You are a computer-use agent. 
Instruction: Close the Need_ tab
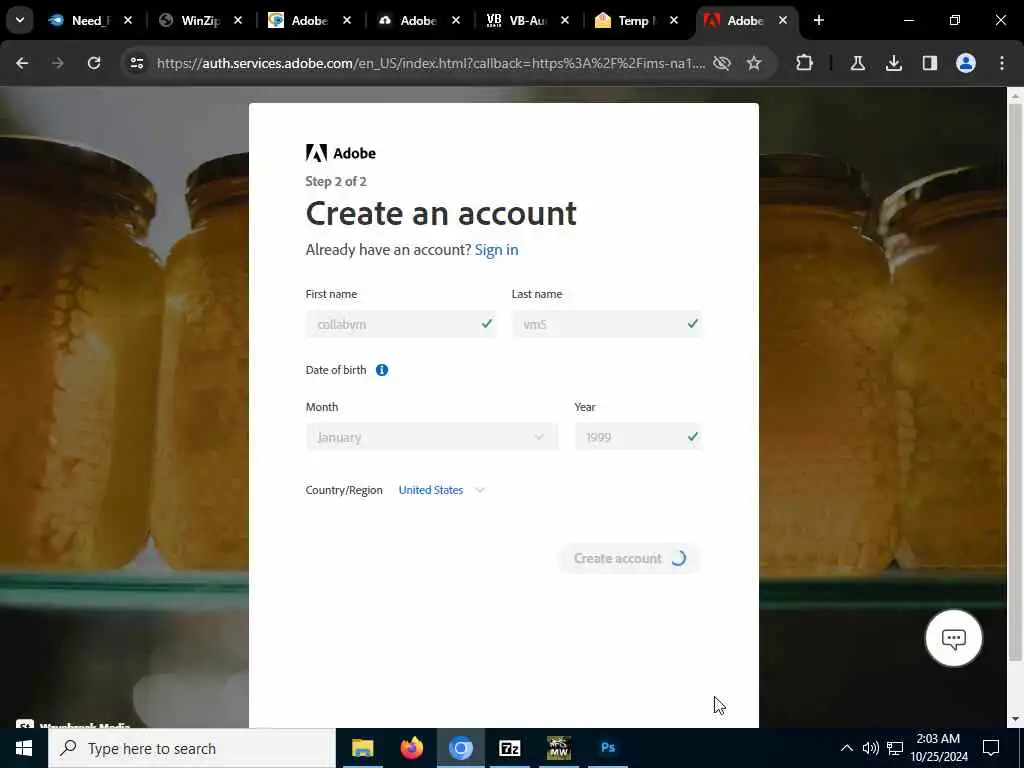tap(128, 20)
